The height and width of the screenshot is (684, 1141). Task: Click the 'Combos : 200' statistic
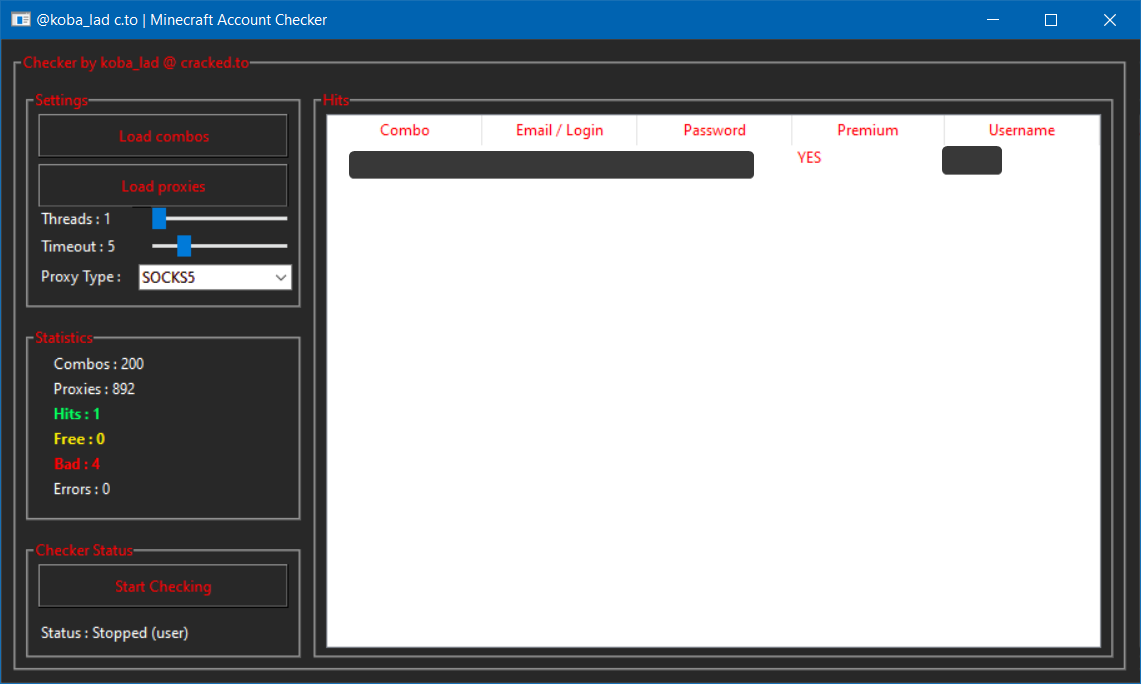[98, 364]
